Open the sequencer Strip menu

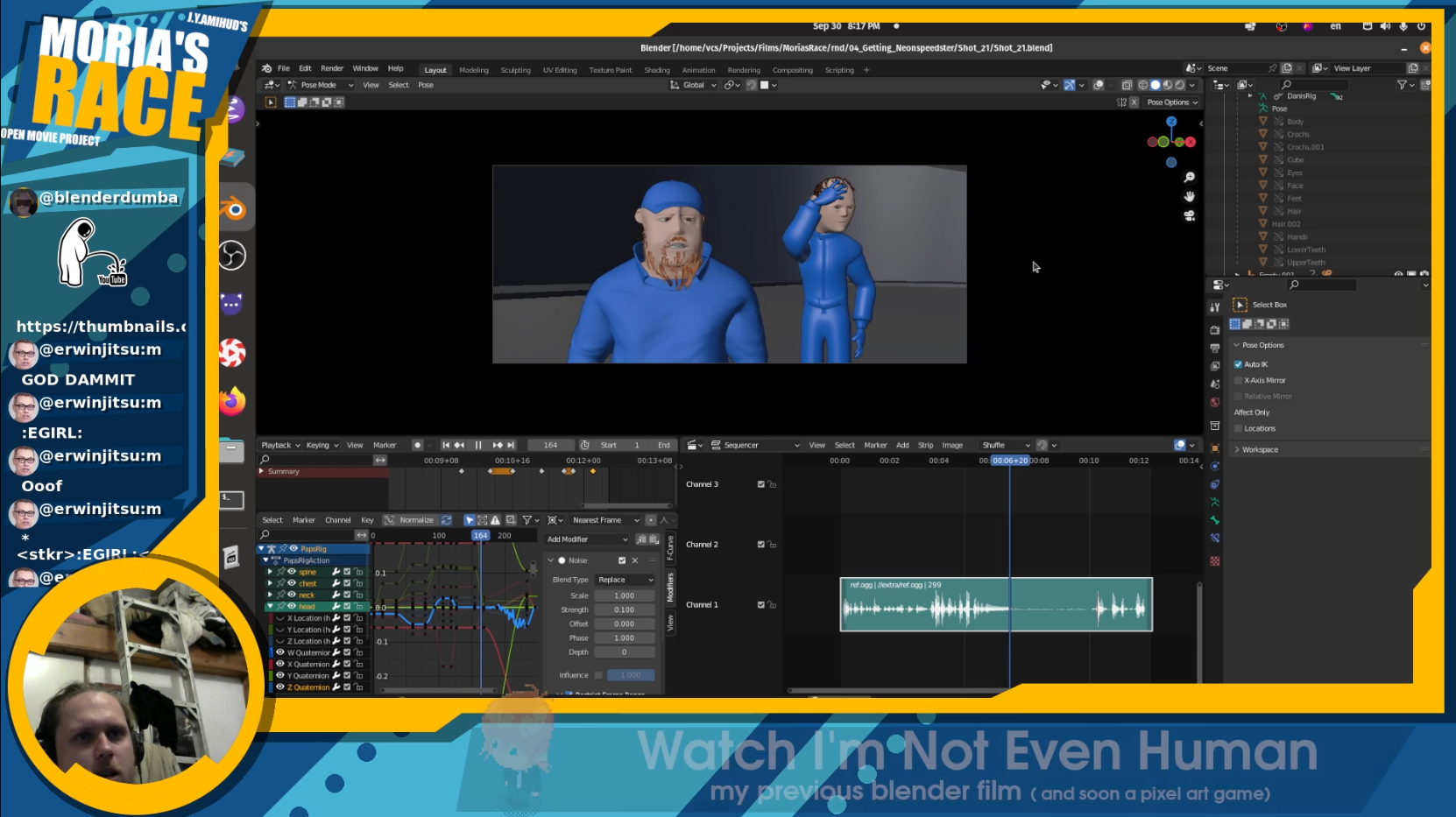(926, 445)
